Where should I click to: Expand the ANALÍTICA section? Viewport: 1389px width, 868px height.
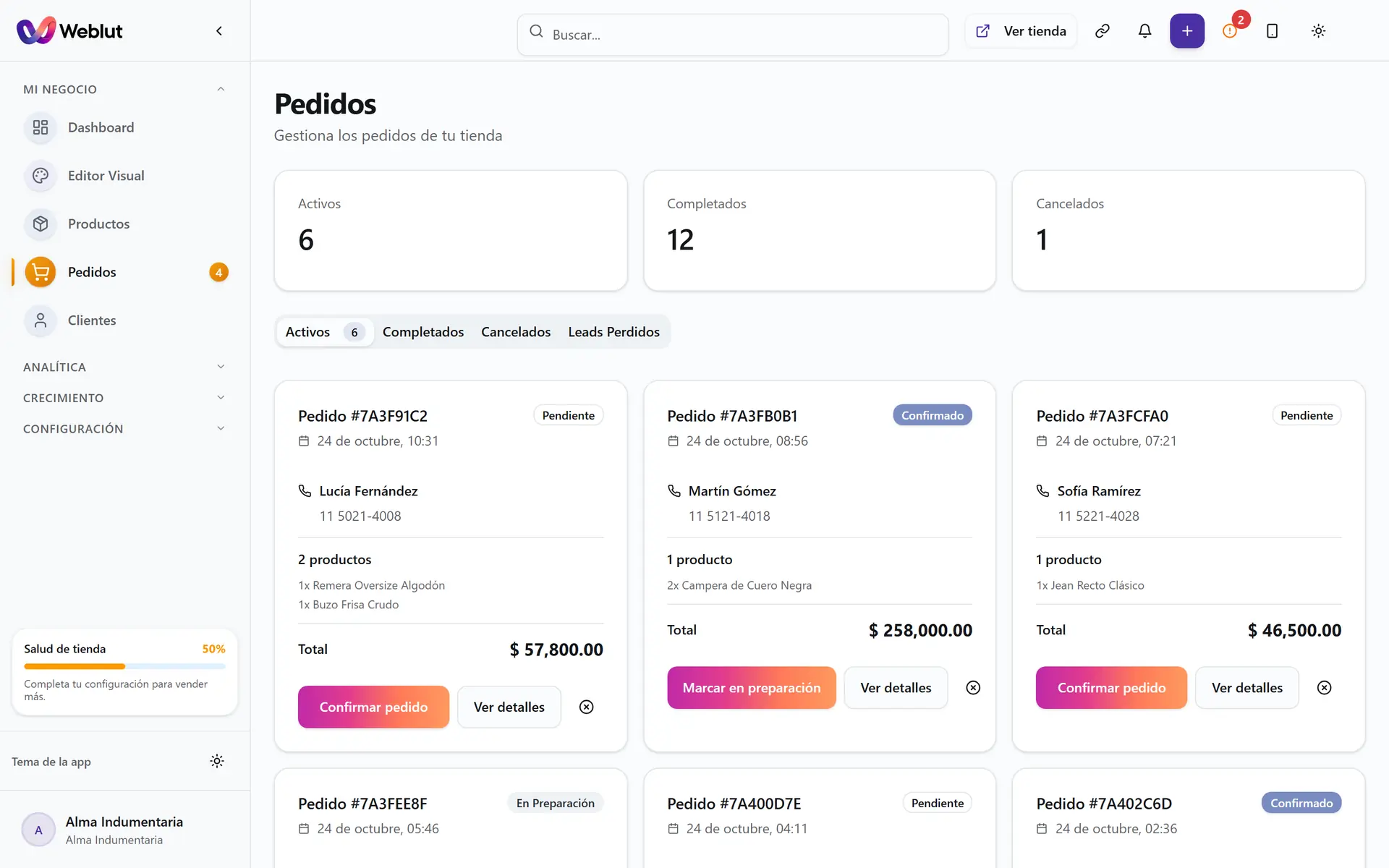pyautogui.click(x=124, y=367)
